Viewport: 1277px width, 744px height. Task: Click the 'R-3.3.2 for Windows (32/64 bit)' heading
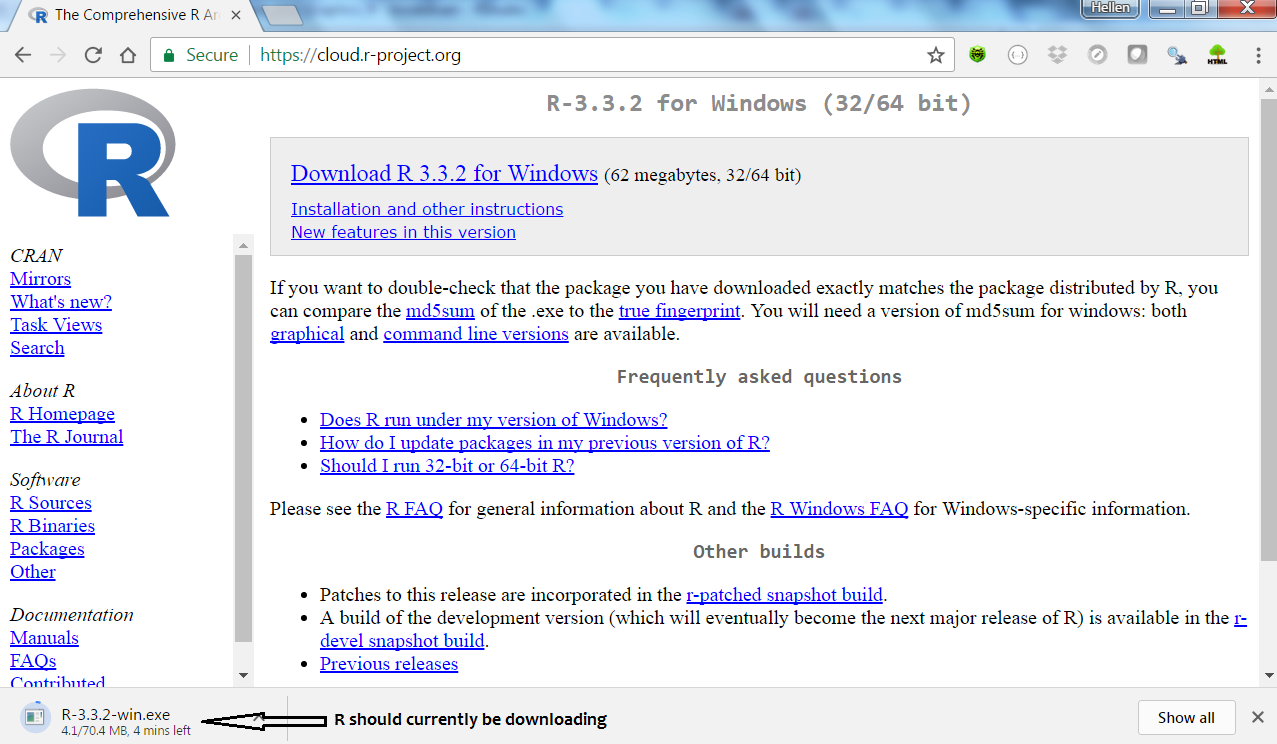click(x=759, y=103)
